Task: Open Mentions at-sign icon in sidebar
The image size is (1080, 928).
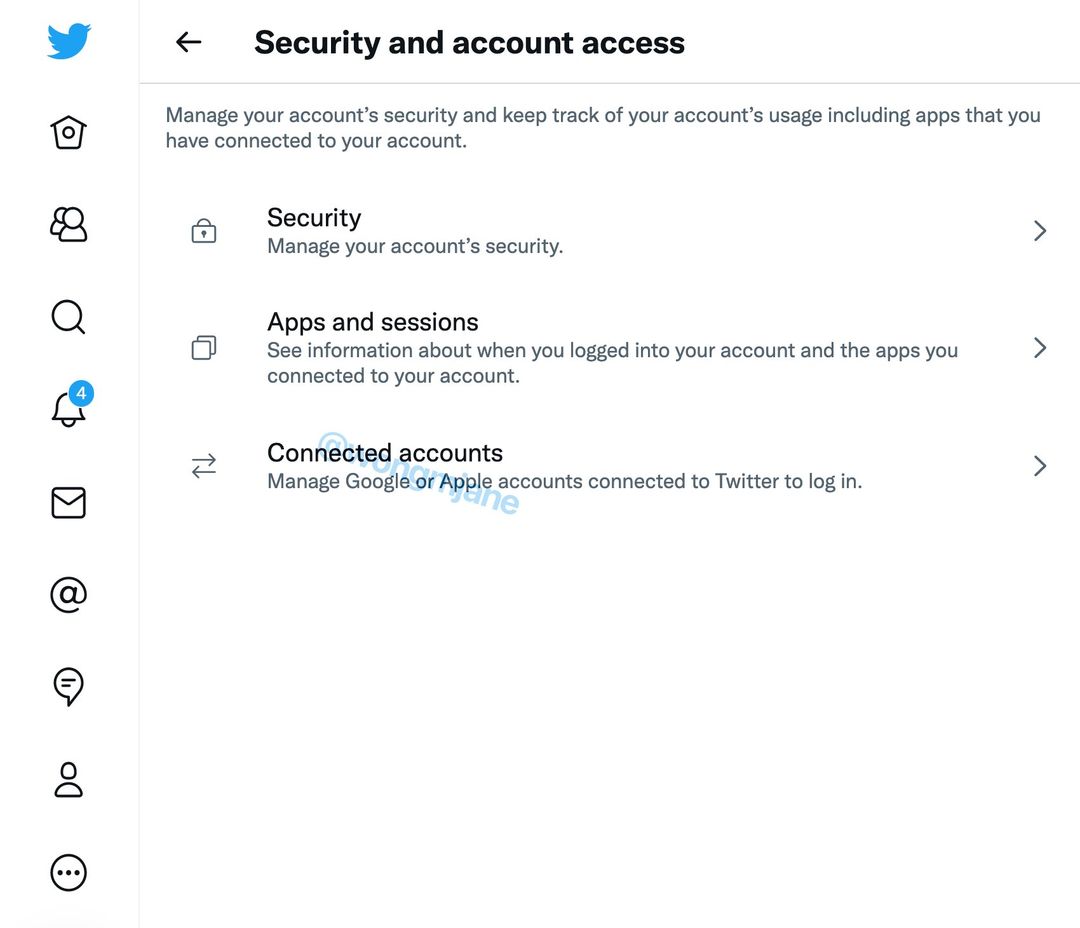Action: (x=69, y=595)
